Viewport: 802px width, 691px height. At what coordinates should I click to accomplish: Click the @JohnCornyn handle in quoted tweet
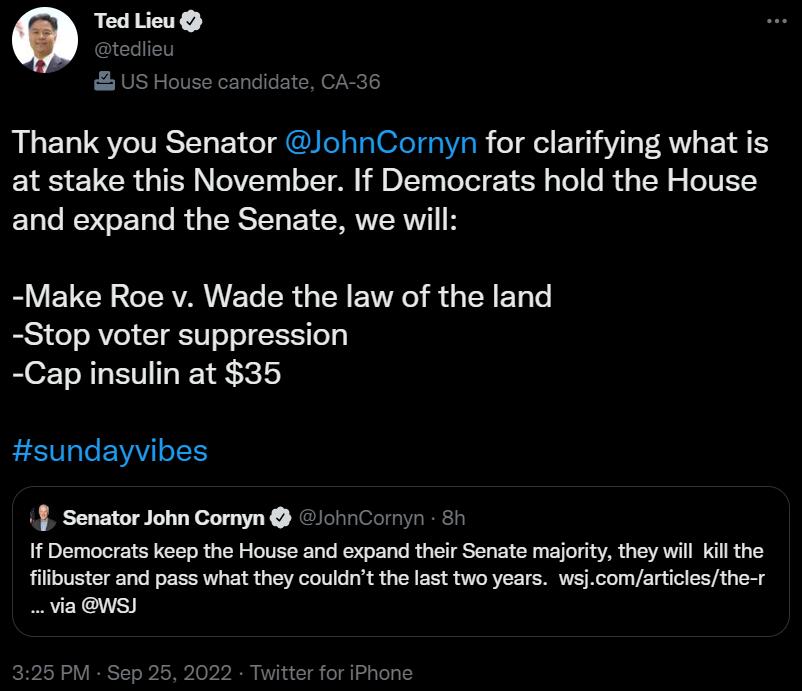point(363,517)
